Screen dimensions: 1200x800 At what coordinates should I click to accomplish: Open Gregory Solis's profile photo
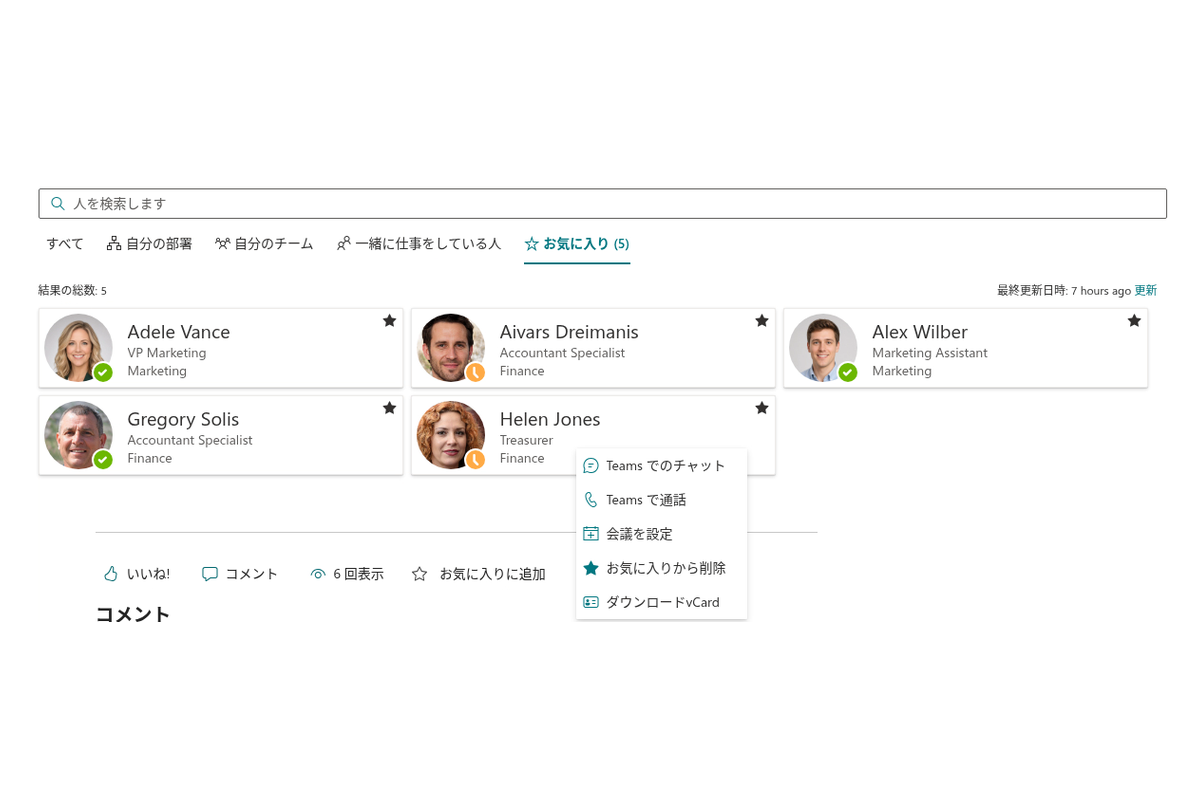[78, 435]
